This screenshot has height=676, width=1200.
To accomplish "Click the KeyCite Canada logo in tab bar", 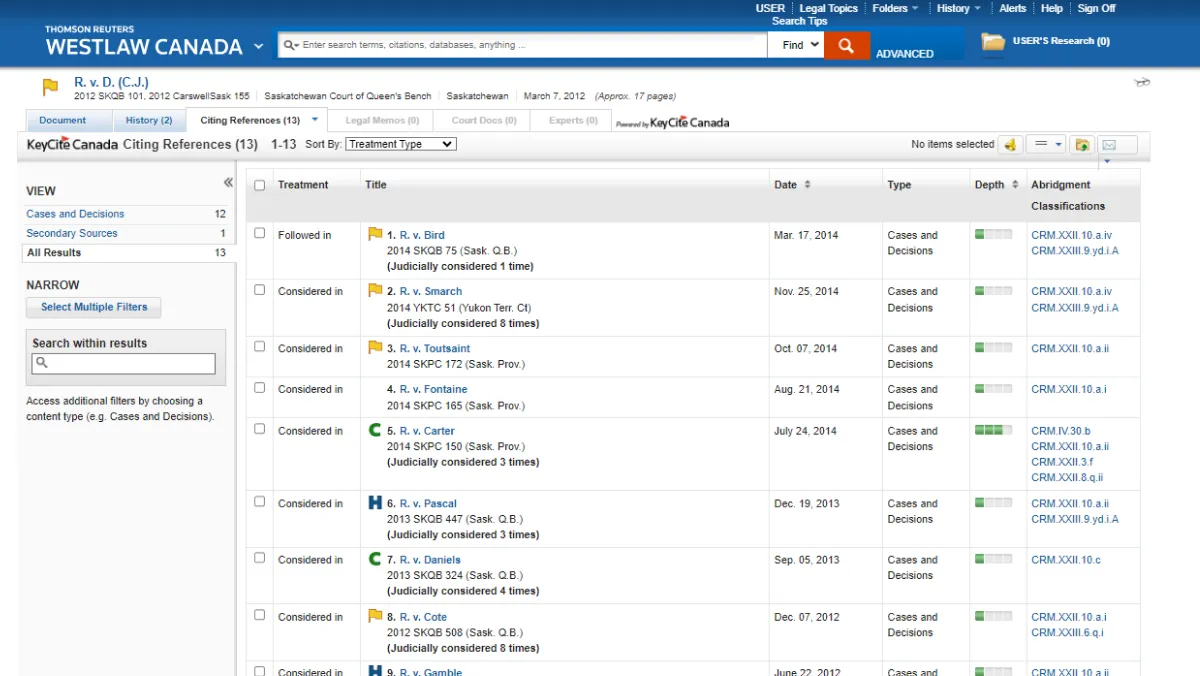I will (672, 123).
